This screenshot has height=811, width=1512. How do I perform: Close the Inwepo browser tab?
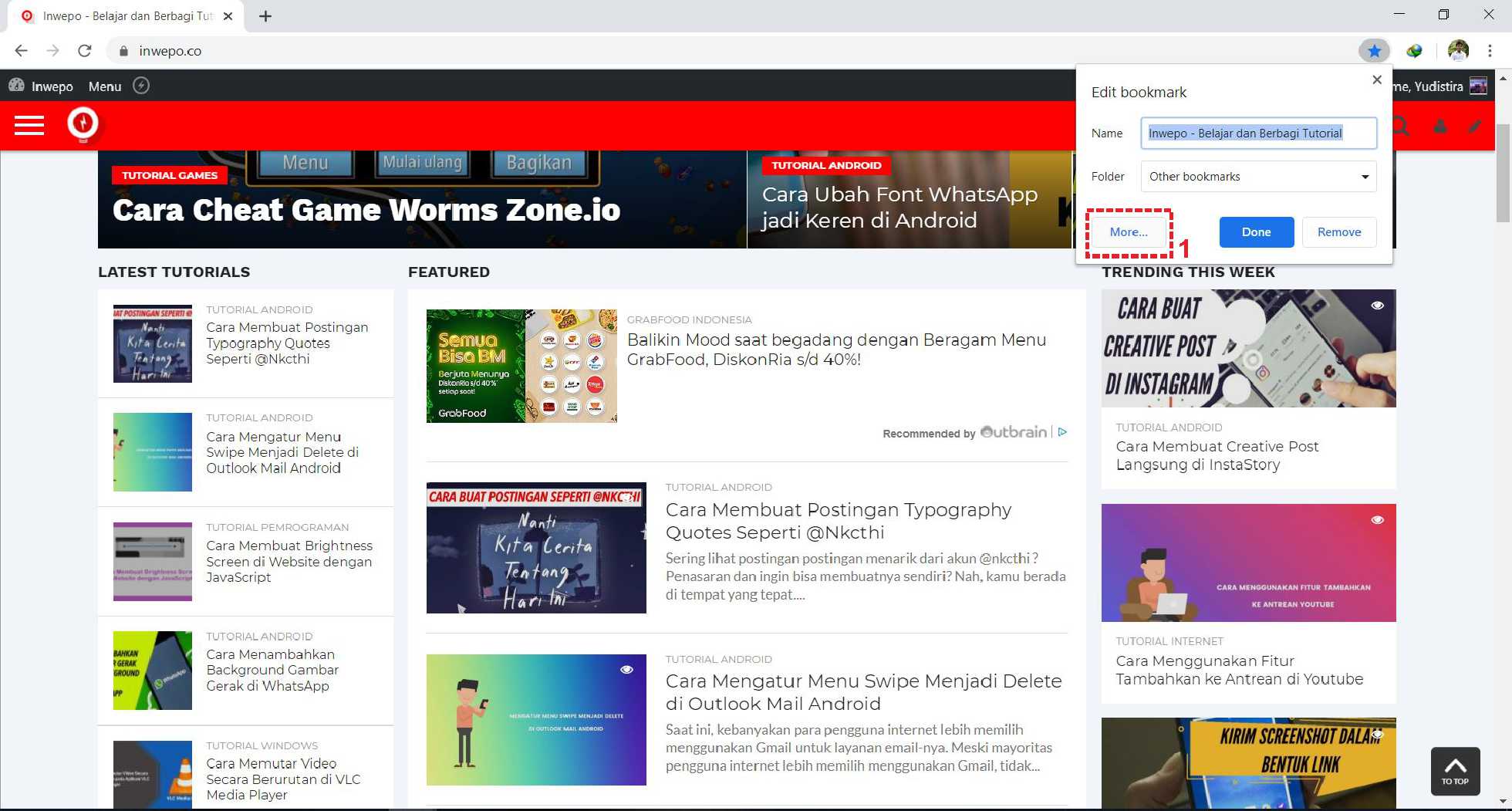[x=228, y=16]
